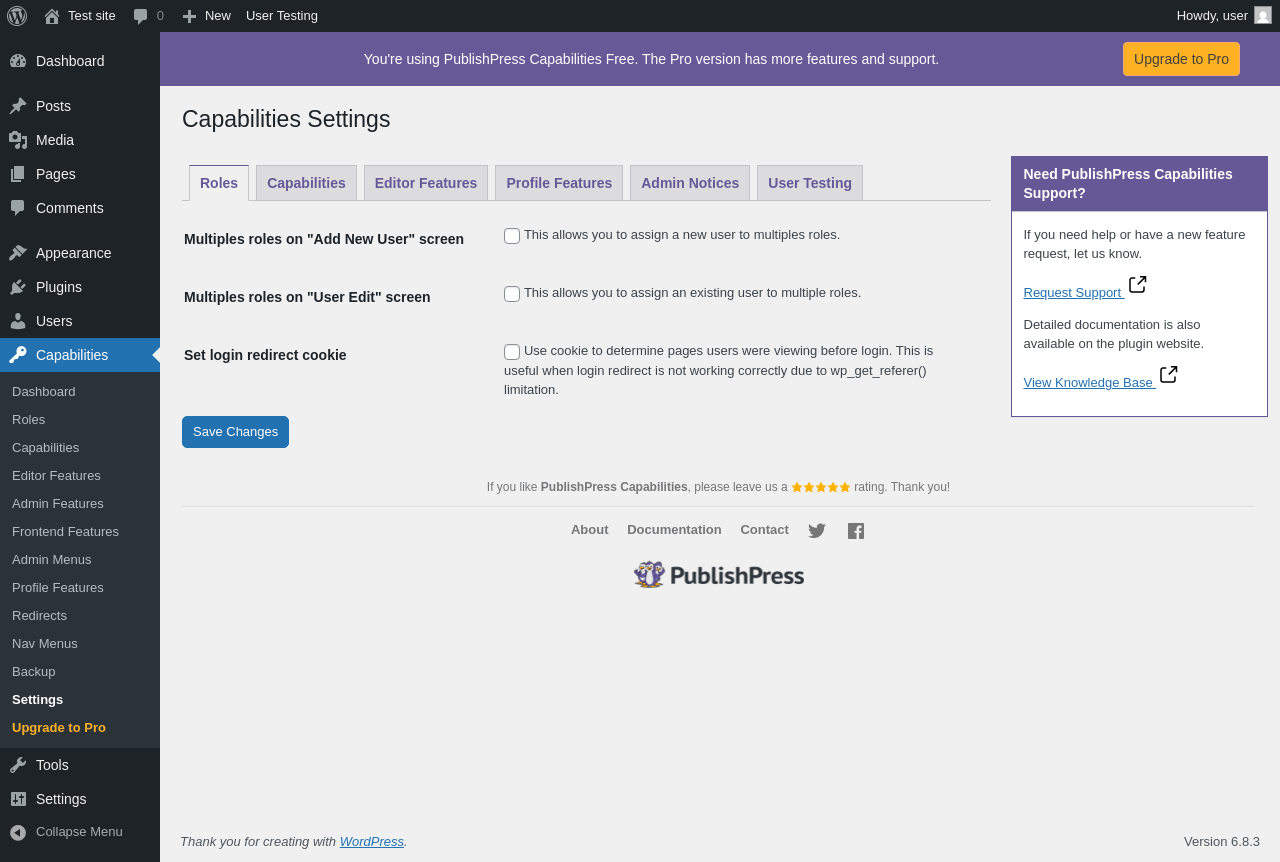
Task: Click the WordPress logo in the admin bar
Action: (x=17, y=16)
